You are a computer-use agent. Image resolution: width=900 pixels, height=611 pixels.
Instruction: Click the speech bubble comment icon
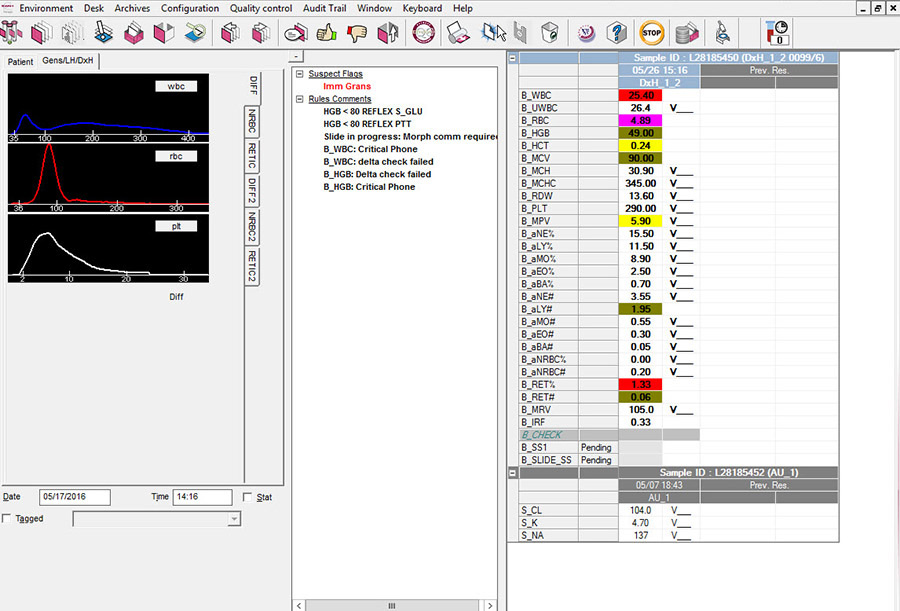coord(296,33)
